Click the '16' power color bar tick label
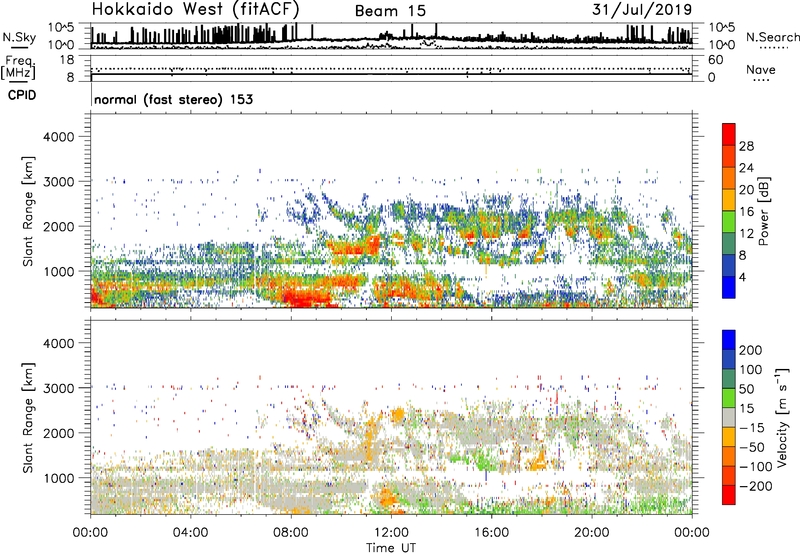This screenshot has width=800, height=554. [x=746, y=212]
